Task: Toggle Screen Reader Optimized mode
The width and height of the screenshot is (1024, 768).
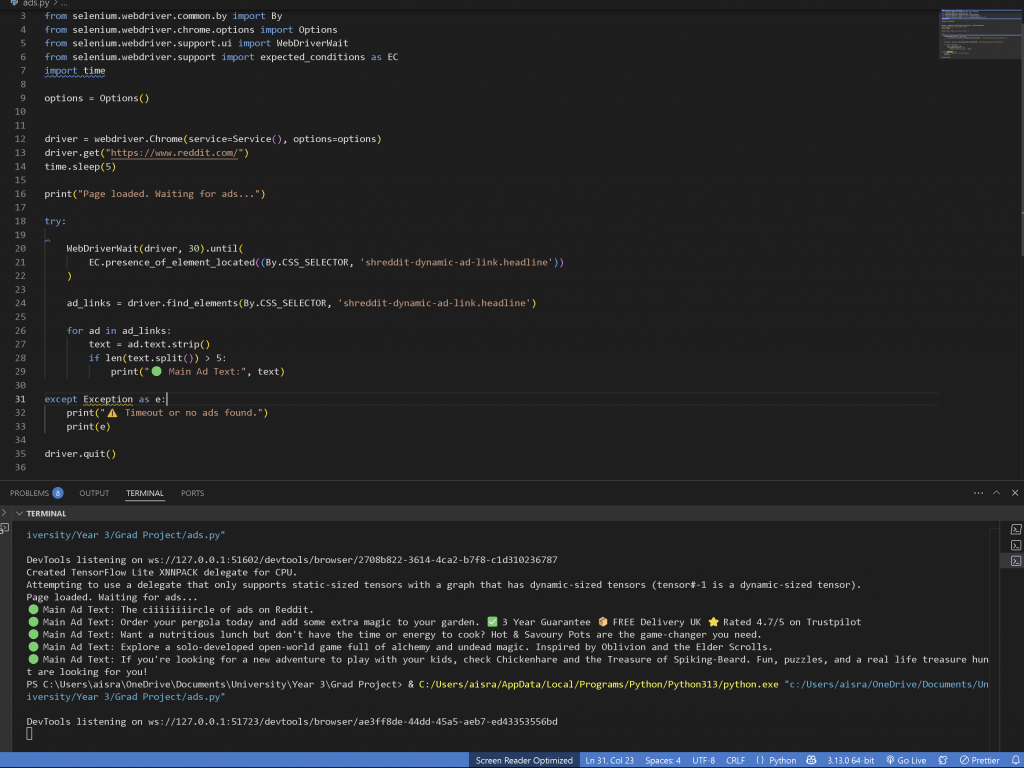Action: click(524, 760)
